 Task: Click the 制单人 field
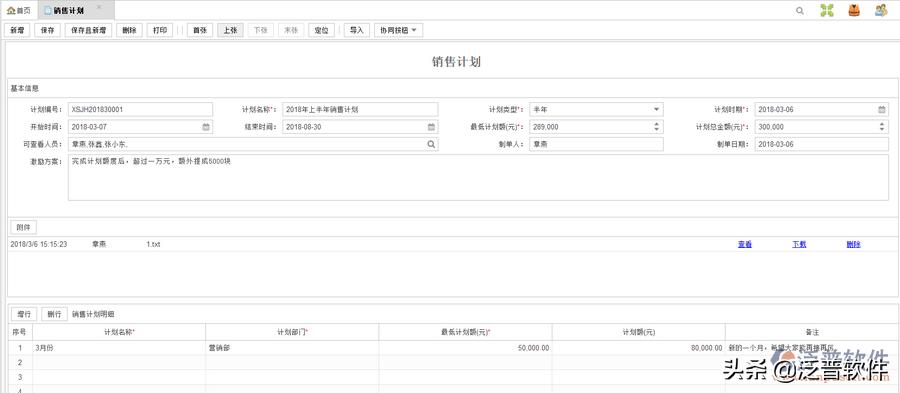[596, 144]
